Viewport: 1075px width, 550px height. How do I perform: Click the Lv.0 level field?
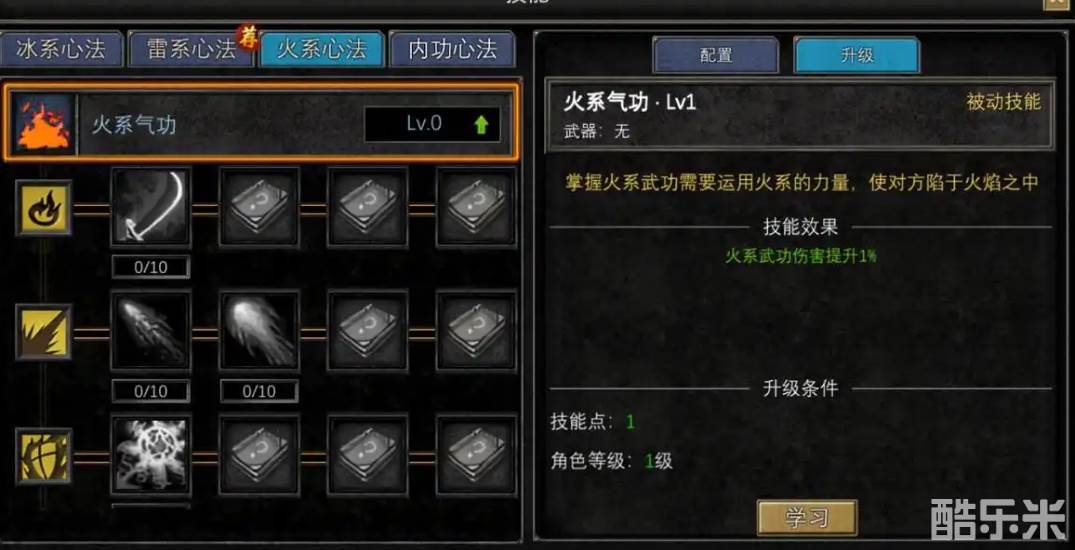432,124
